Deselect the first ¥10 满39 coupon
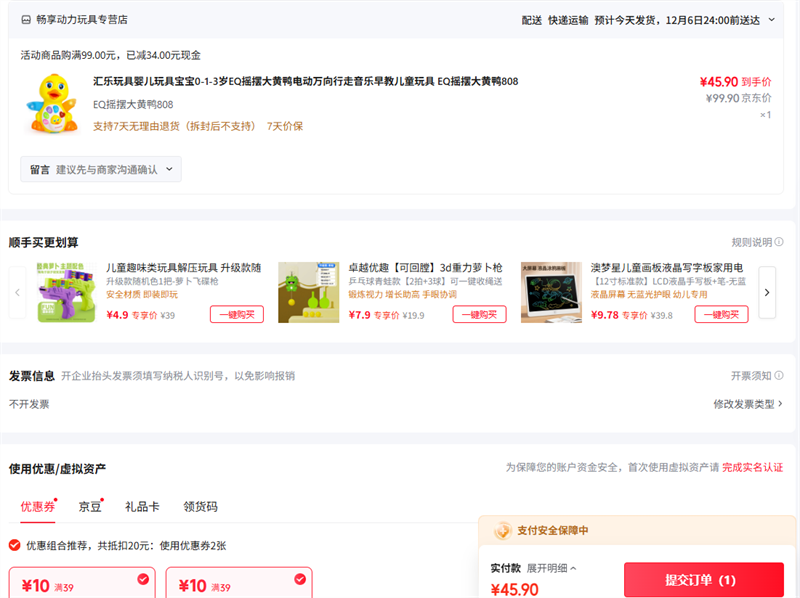The height and width of the screenshot is (598, 800). tap(143, 578)
